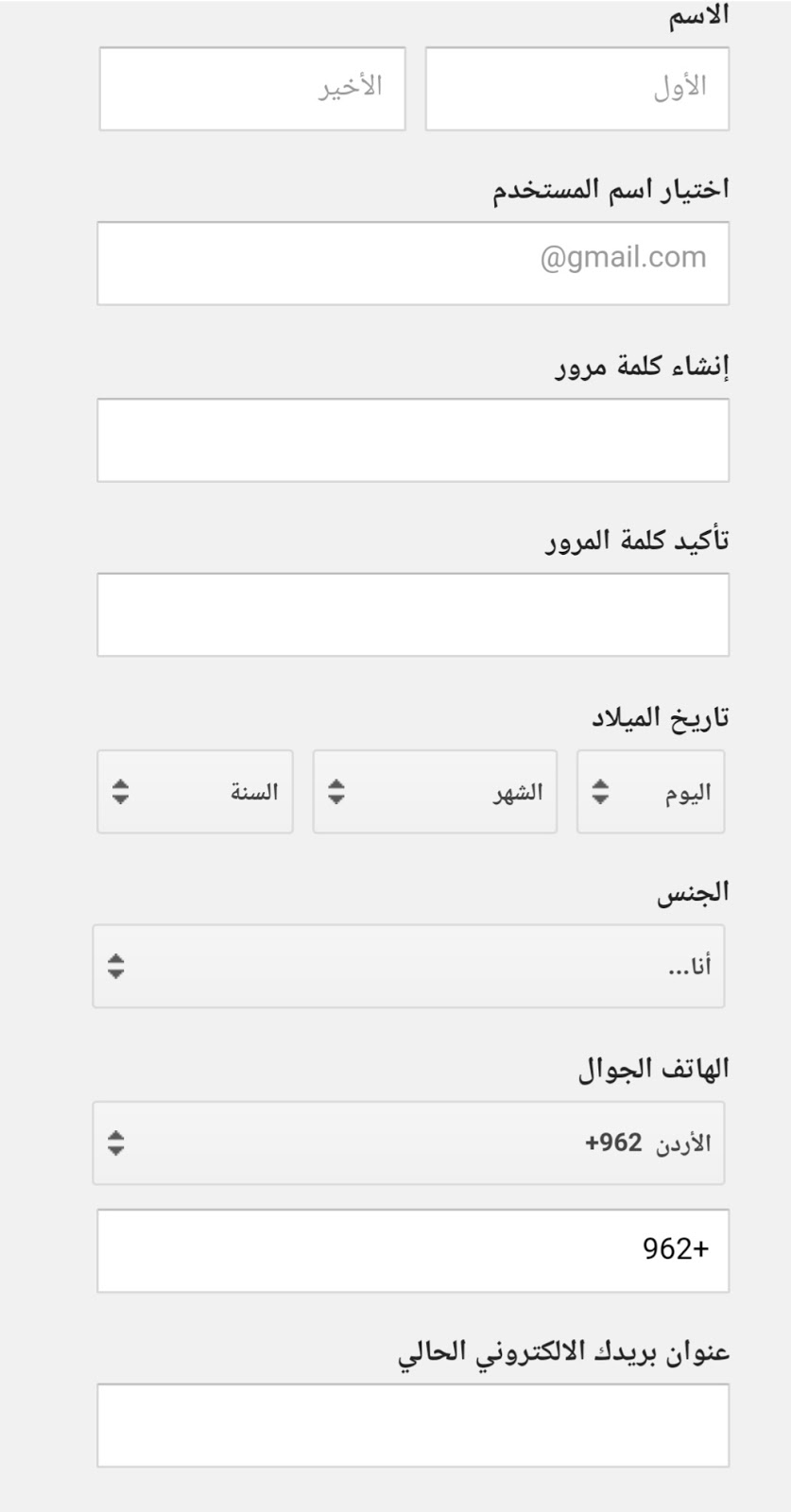Click the mobile phone label (الهاتف الجوال)
The image size is (791, 1512).
pos(654,1069)
